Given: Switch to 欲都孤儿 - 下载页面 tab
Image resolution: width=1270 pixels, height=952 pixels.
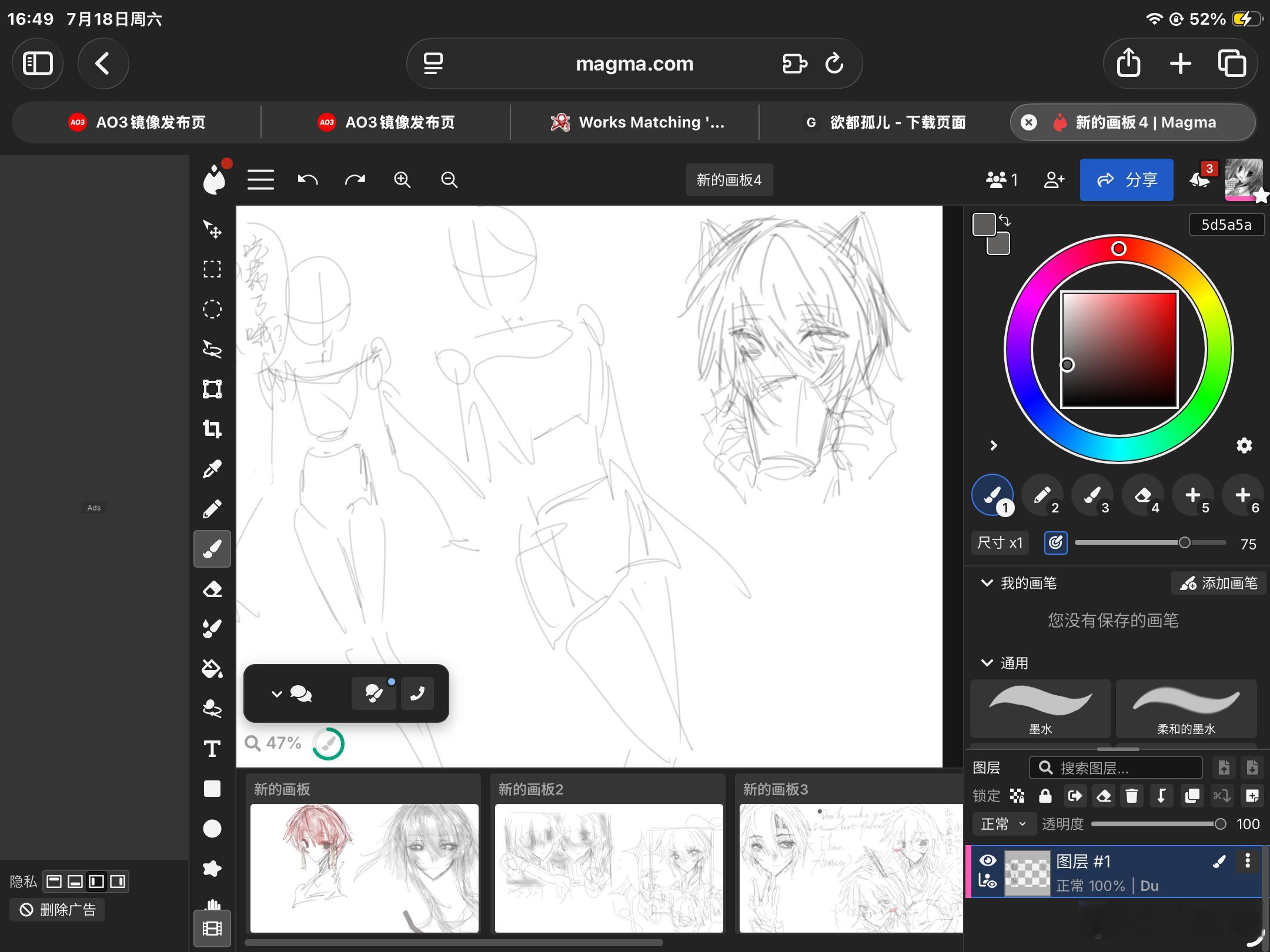Looking at the screenshot, I should click(x=884, y=122).
